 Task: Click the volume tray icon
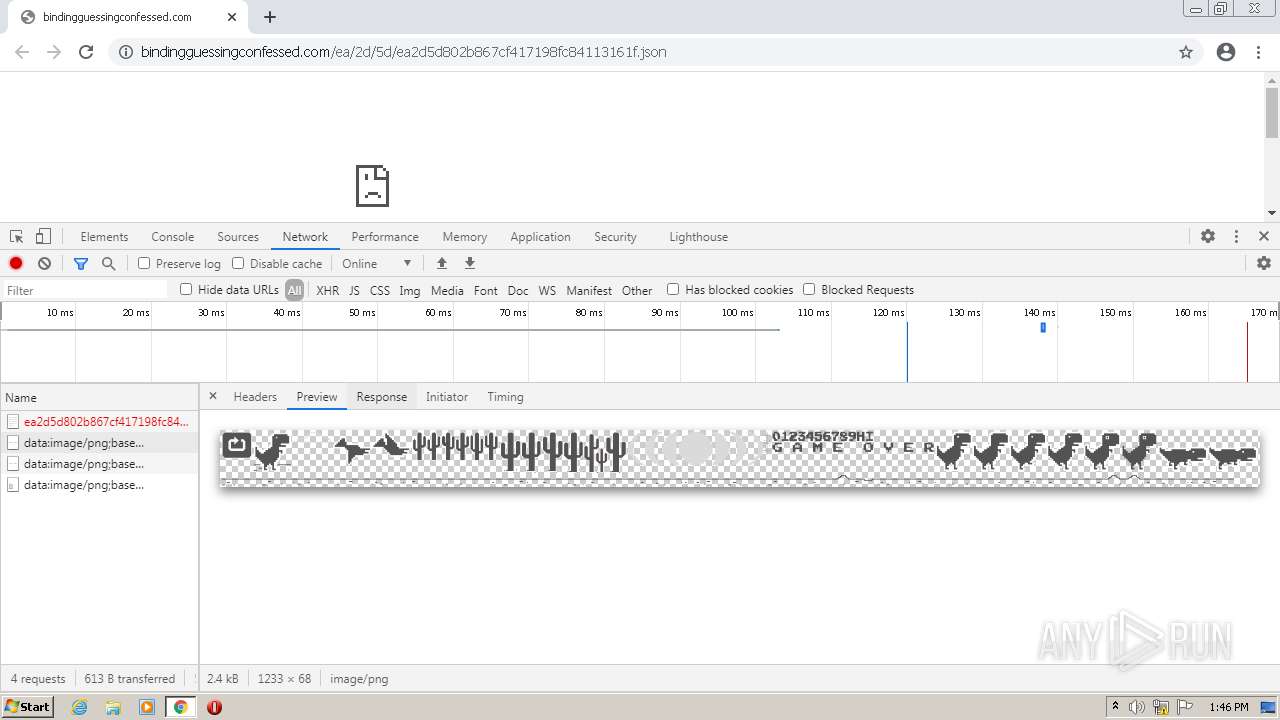point(1137,707)
